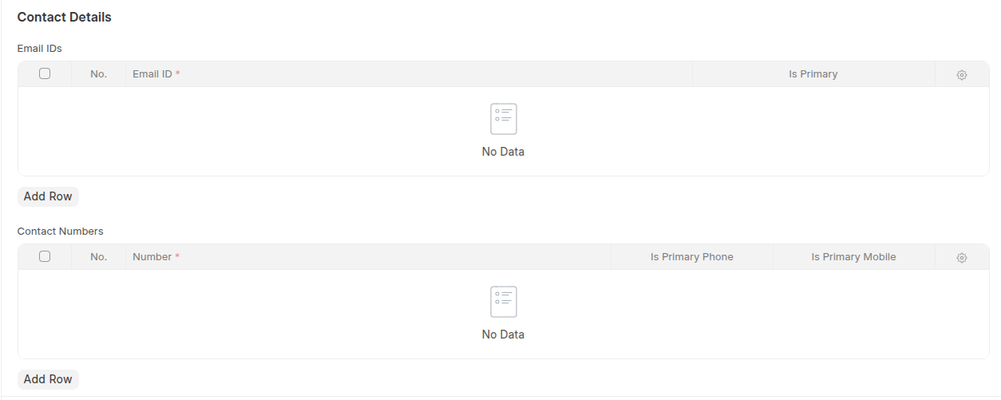The height and width of the screenshot is (400, 1001).
Task: Select the Is Primary Phone column header
Action: coord(691,257)
